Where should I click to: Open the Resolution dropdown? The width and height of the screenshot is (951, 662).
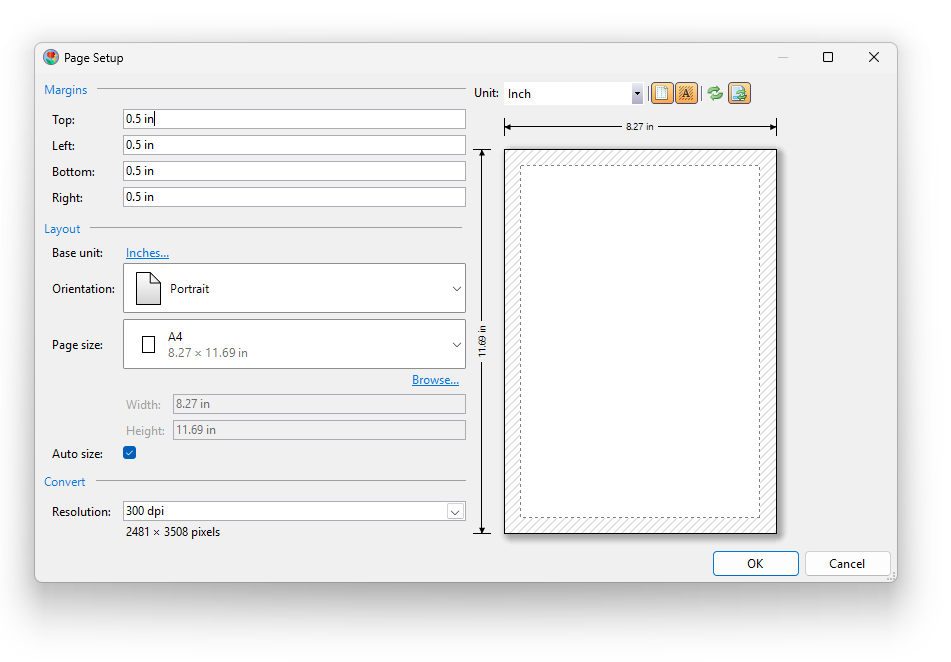pos(455,511)
